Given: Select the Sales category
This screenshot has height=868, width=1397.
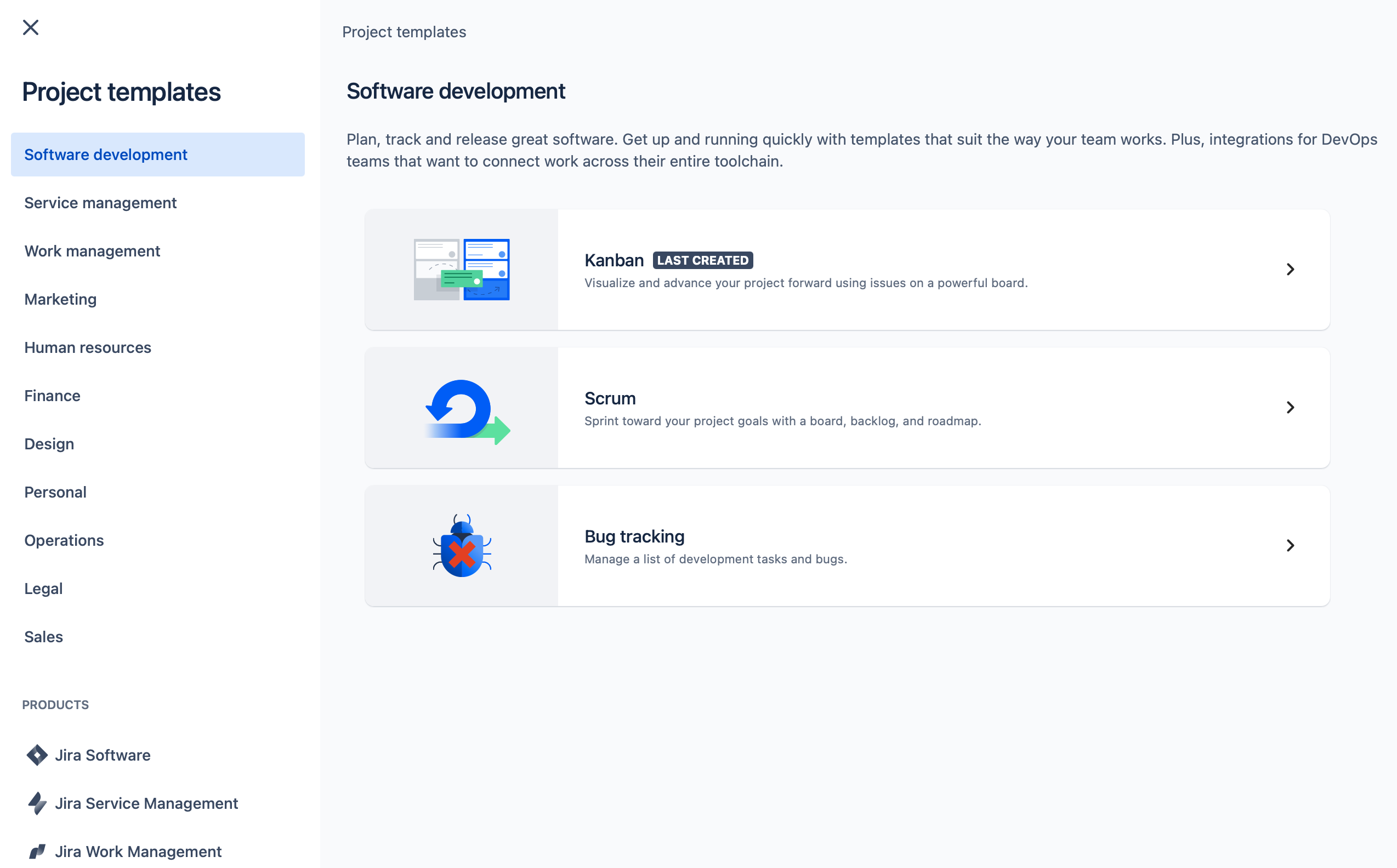Looking at the screenshot, I should click(157, 637).
